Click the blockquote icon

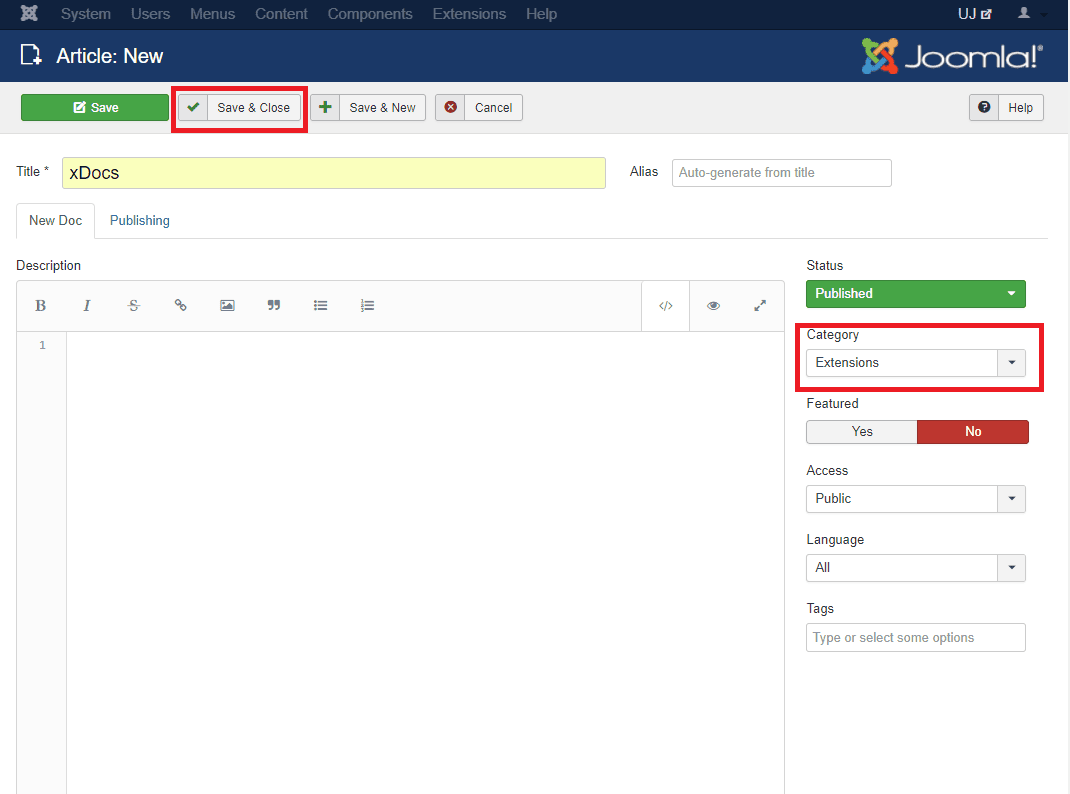tap(274, 306)
